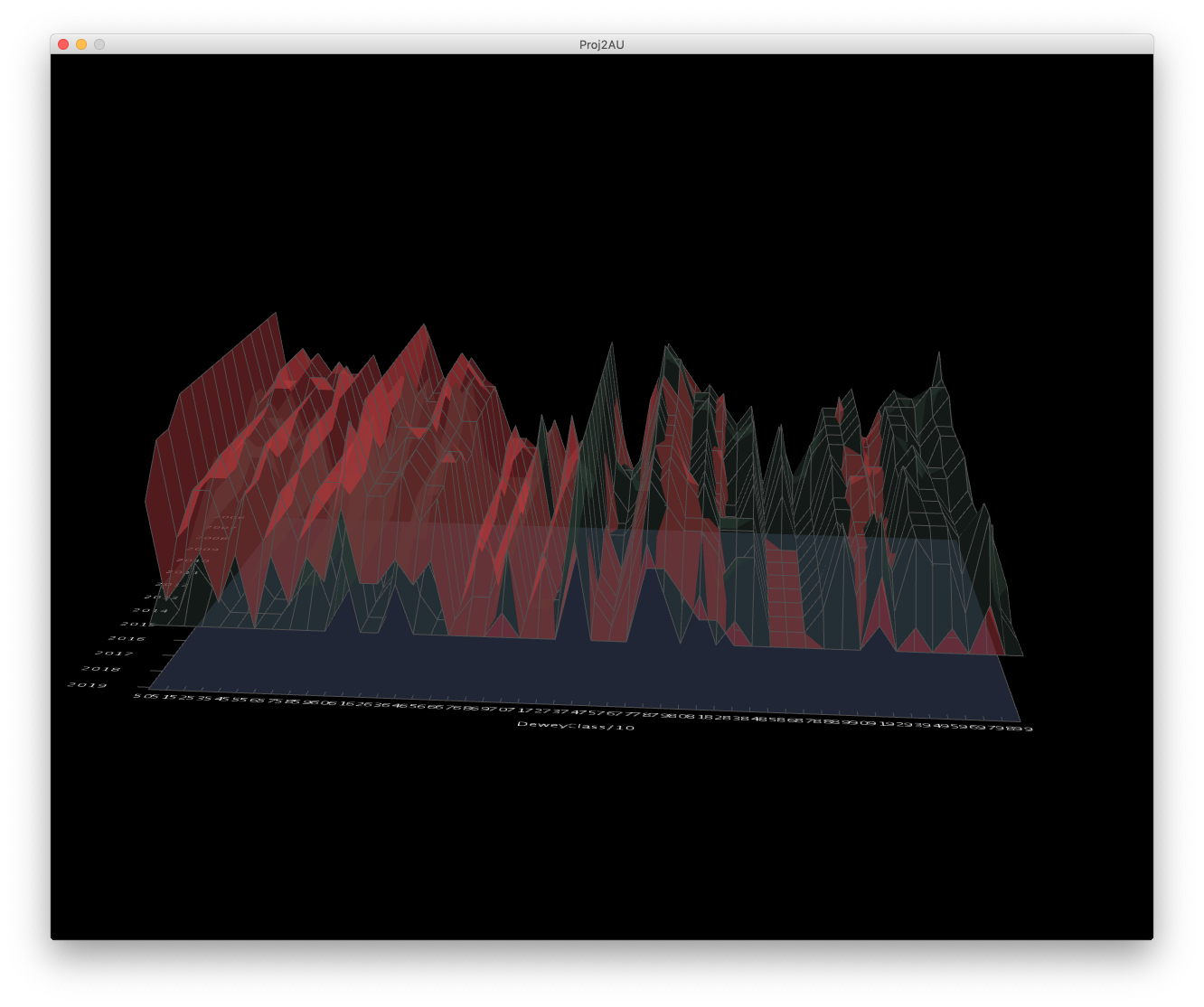
Task: Click the rightmost tall green spike tip
Action: coord(939,354)
